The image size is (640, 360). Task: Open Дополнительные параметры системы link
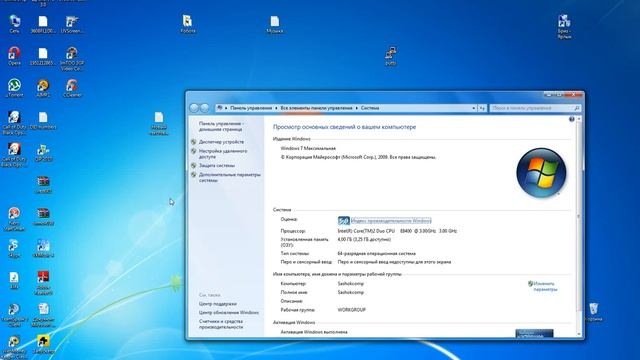[x=229, y=177]
